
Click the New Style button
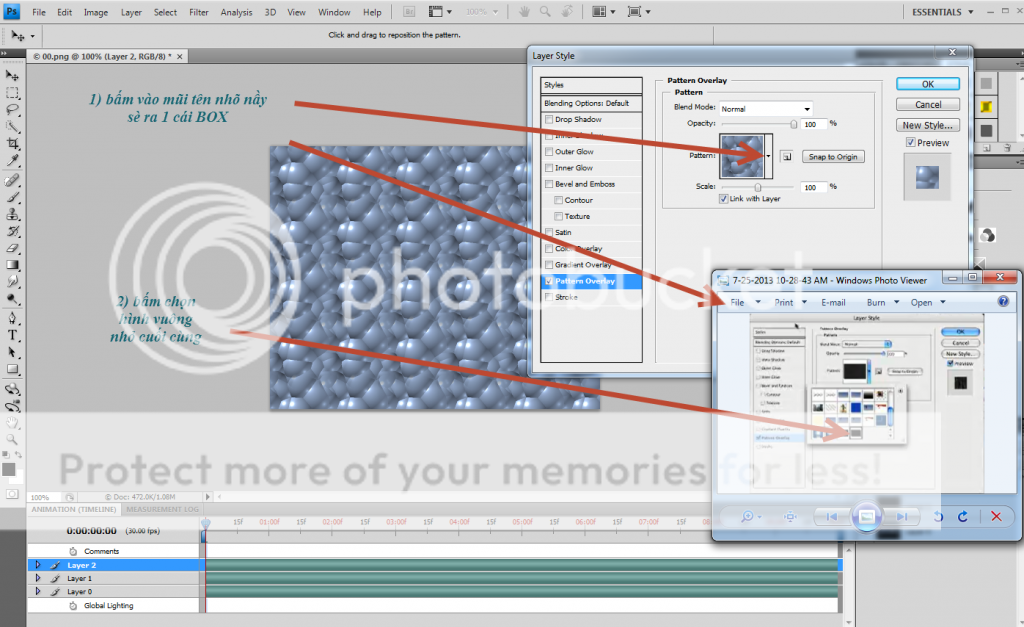click(x=928, y=126)
